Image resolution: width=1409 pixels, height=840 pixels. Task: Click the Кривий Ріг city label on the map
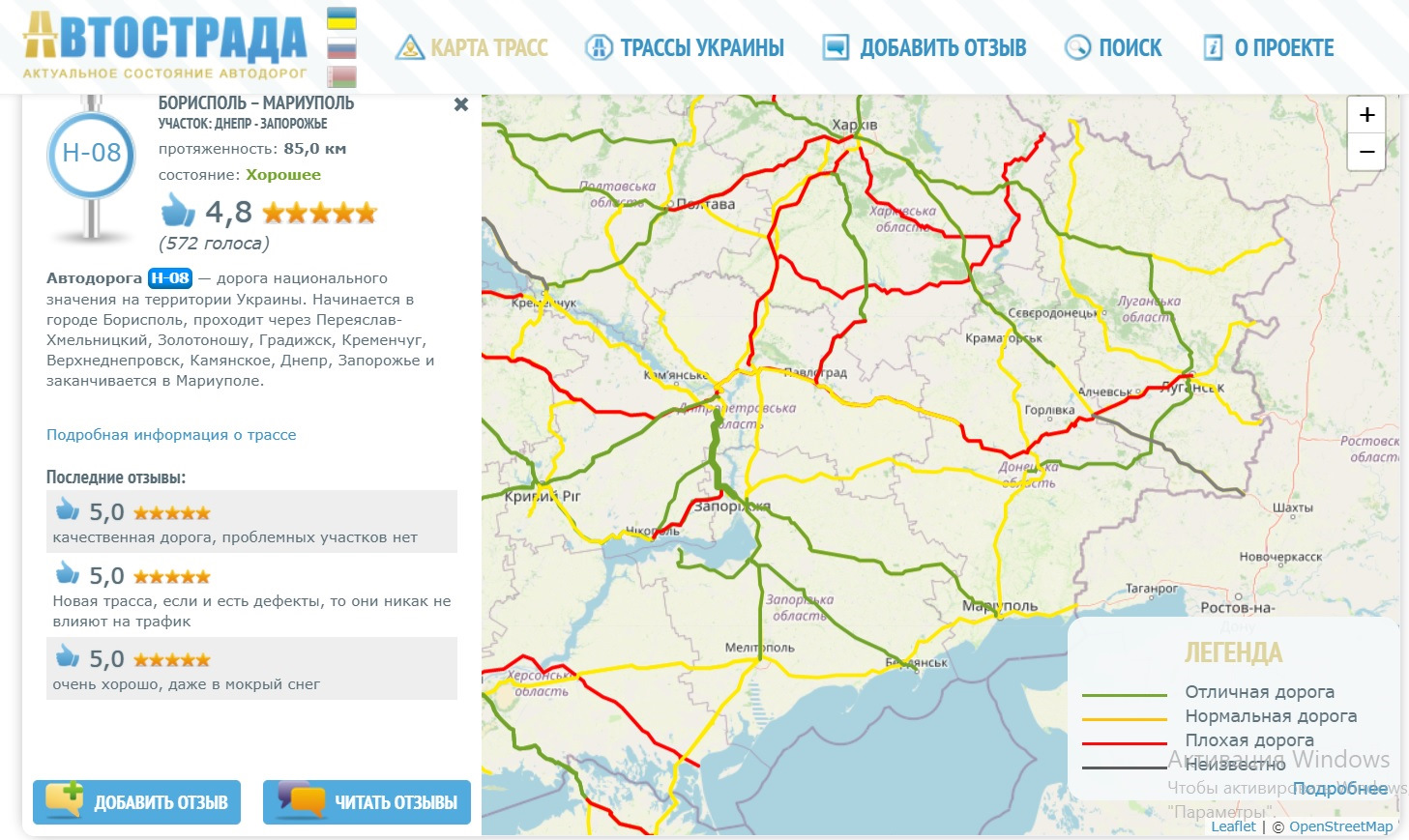click(x=543, y=496)
